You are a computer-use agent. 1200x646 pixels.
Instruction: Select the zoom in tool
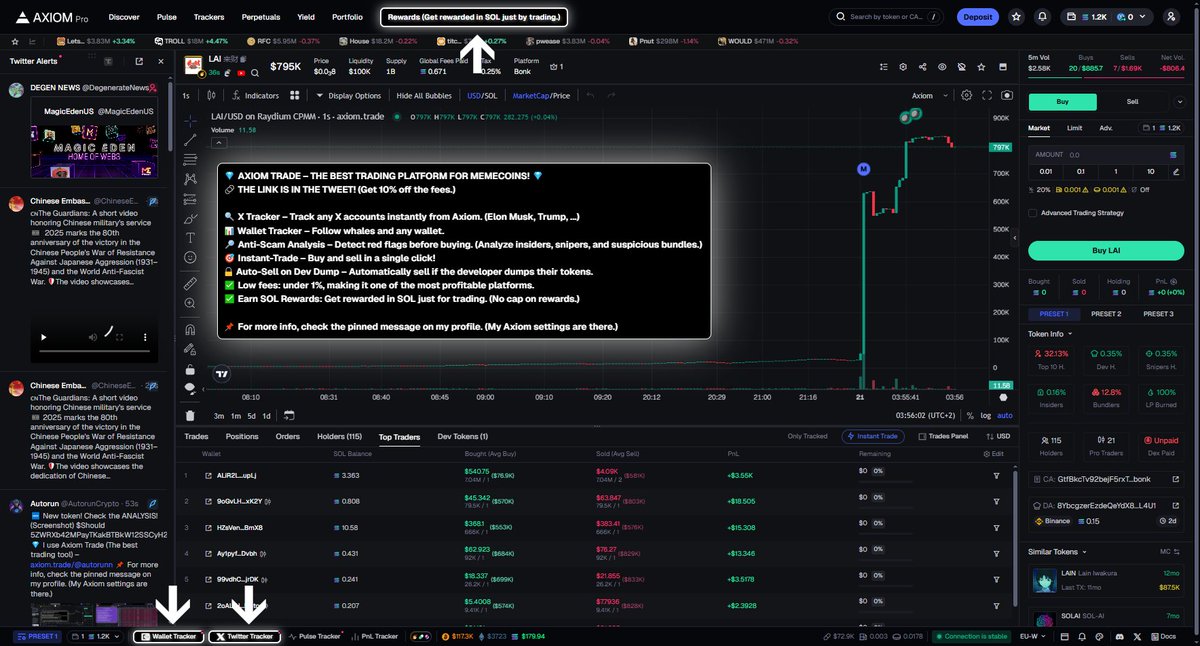190,304
